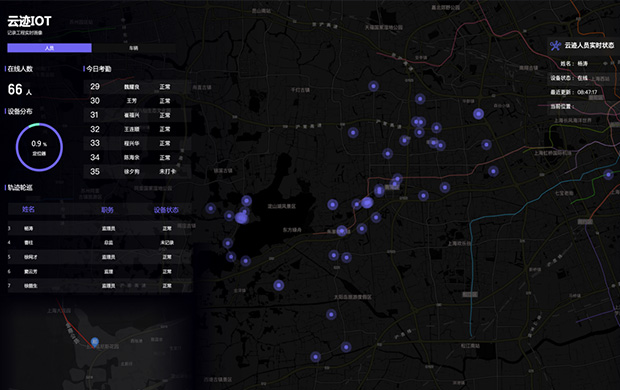The height and width of the screenshot is (390, 620).
Task: Select trajectory row 4 with status 未记录
Action: click(x=100, y=242)
